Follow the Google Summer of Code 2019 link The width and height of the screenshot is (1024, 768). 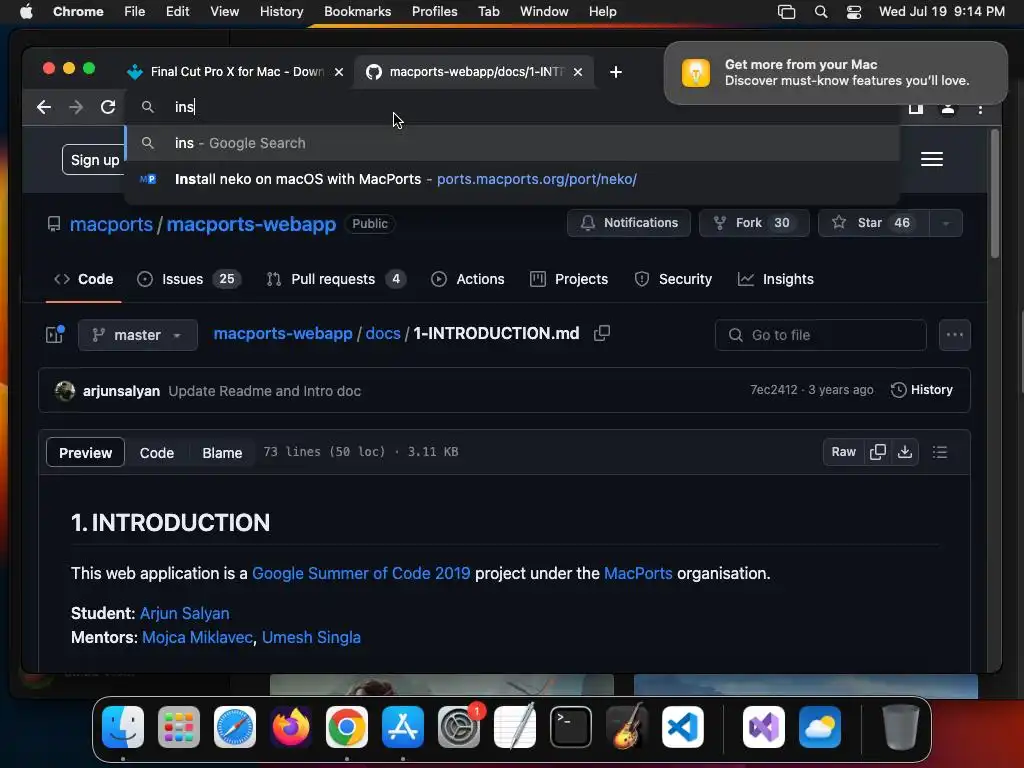coord(360,573)
